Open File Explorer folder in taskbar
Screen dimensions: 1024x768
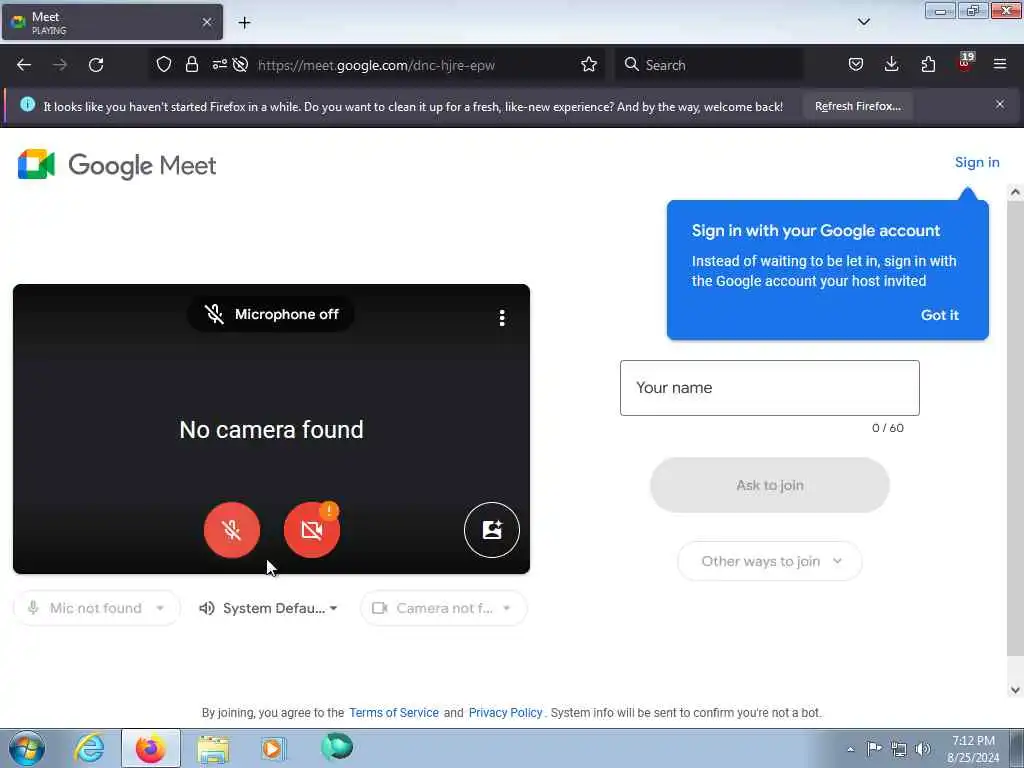(213, 749)
